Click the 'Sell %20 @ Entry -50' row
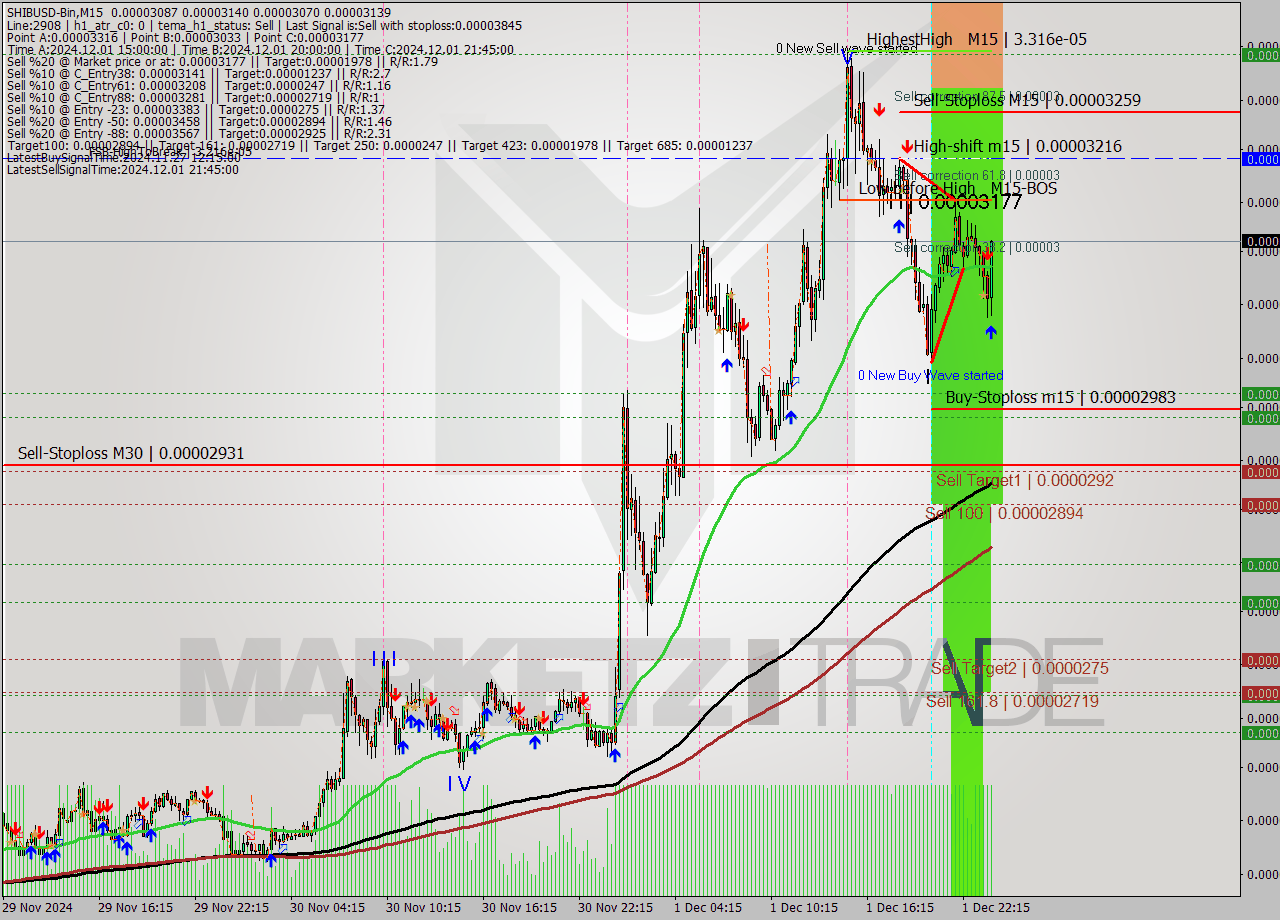Screen dimensions: 1280x920 click(198, 121)
